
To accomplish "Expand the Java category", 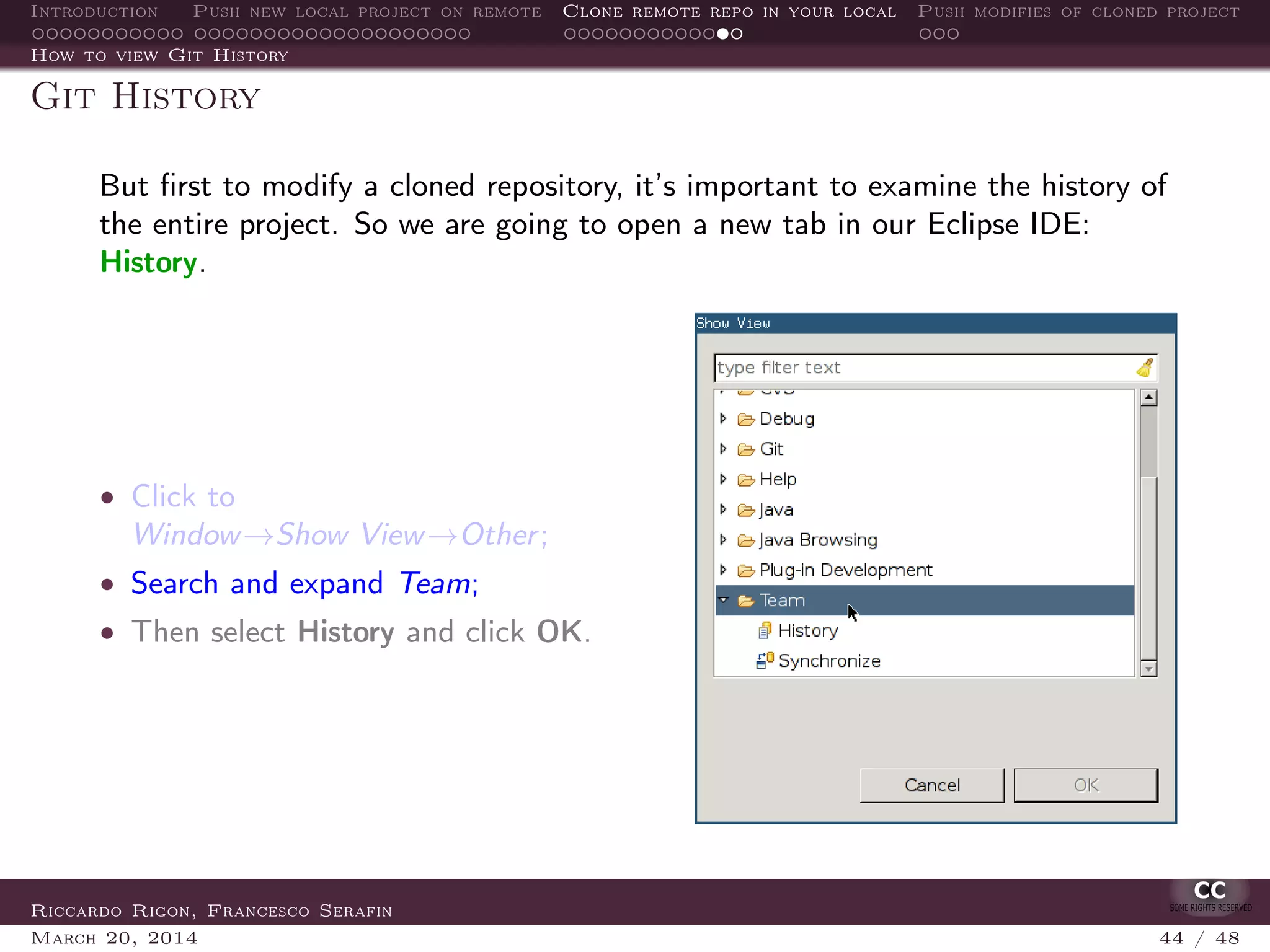I will [x=723, y=509].
